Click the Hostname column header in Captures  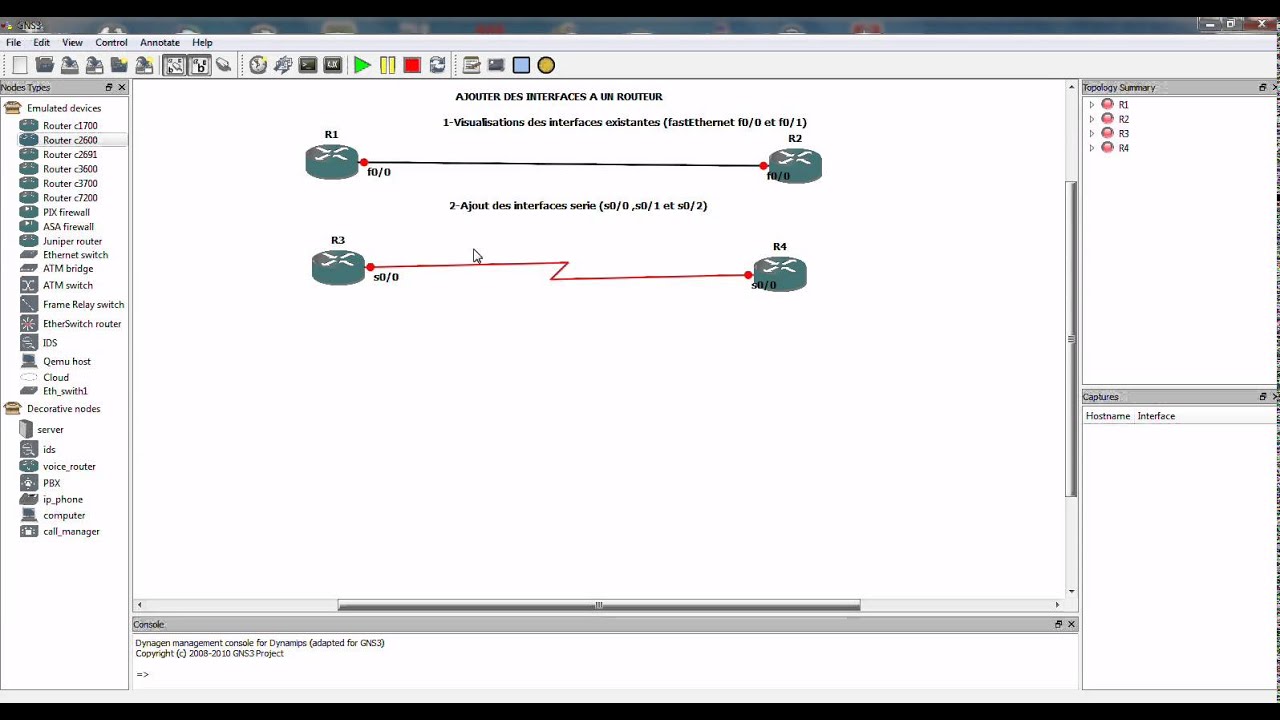(1108, 416)
